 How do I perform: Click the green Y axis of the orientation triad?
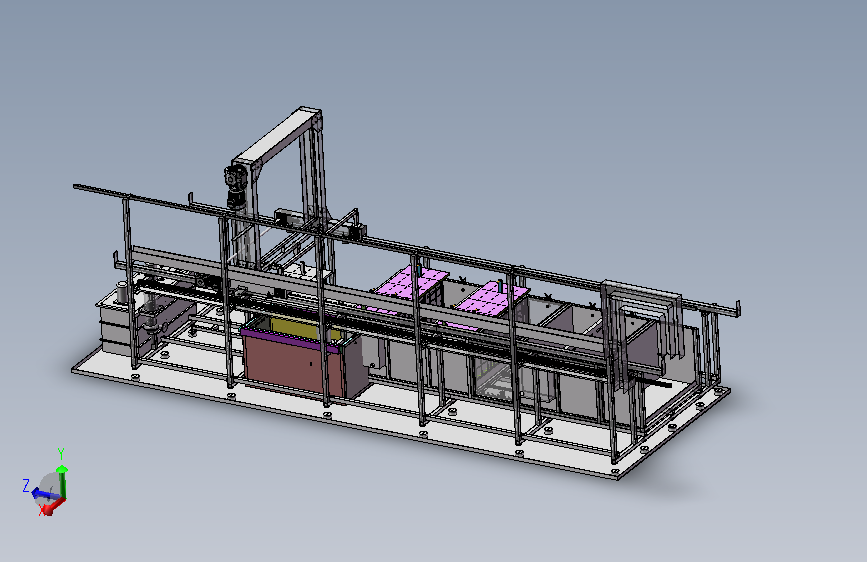[x=62, y=482]
